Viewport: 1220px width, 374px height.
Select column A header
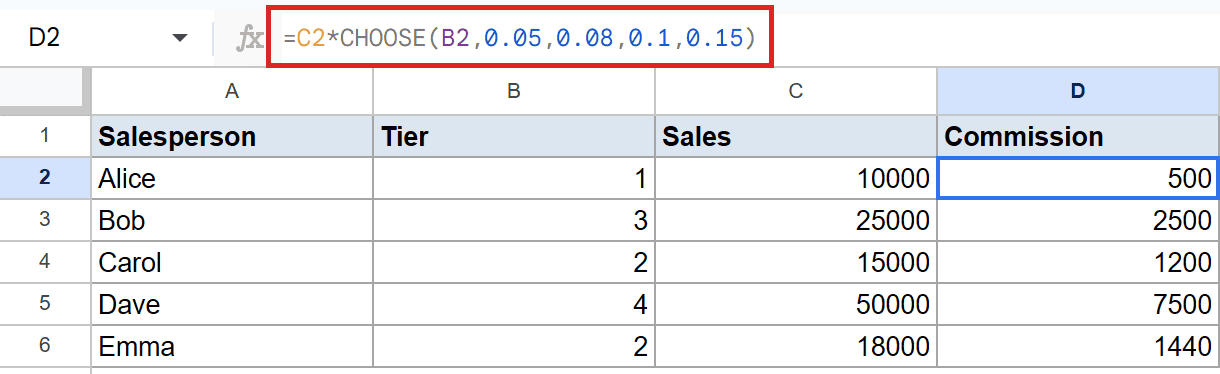[x=232, y=91]
